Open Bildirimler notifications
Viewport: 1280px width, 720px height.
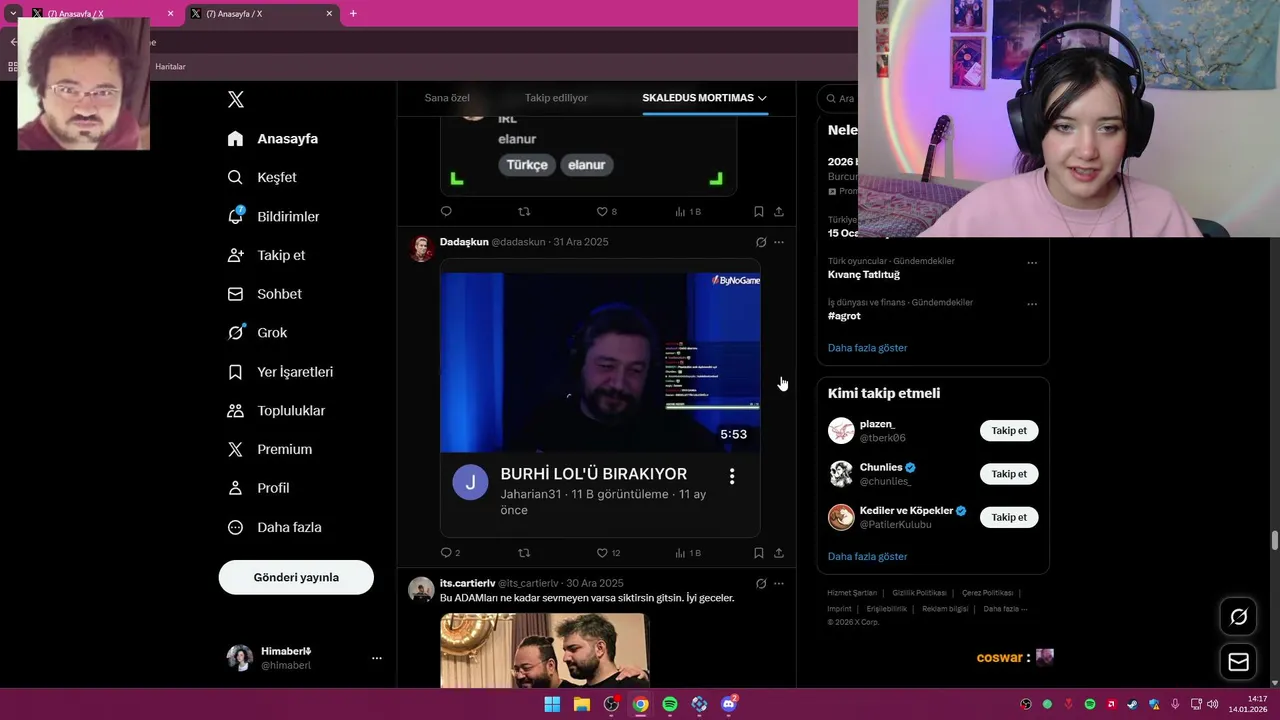pos(274,216)
